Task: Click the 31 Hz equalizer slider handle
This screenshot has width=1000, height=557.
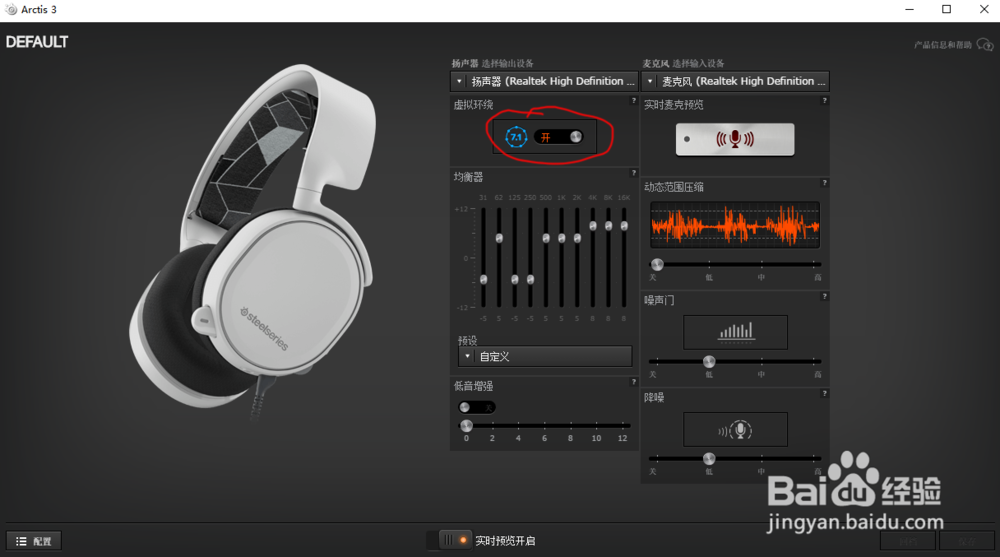Action: click(x=483, y=279)
